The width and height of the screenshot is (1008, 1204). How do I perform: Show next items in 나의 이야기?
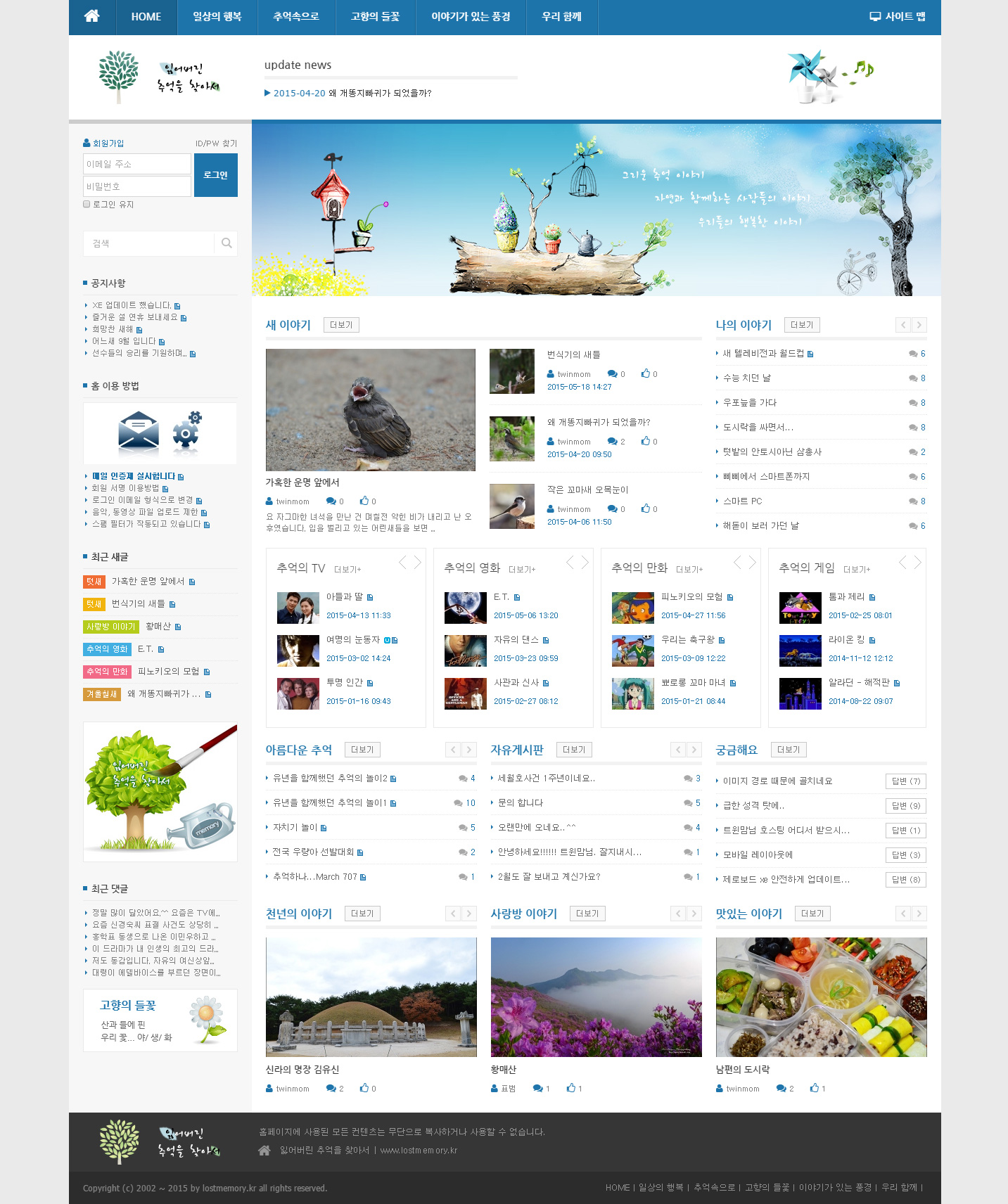919,325
